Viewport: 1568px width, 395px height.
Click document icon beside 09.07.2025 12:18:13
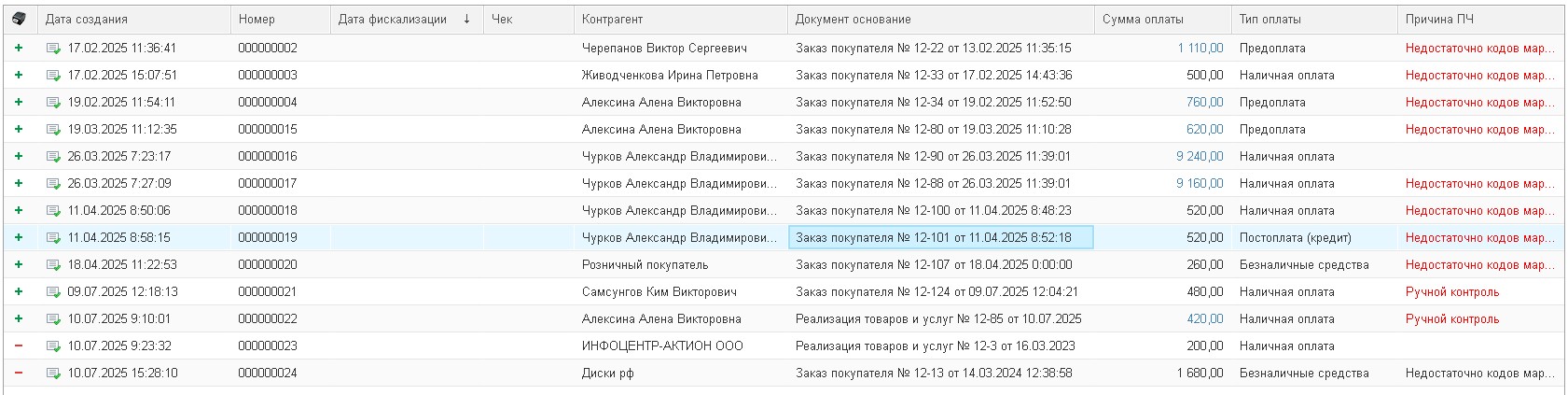click(53, 292)
